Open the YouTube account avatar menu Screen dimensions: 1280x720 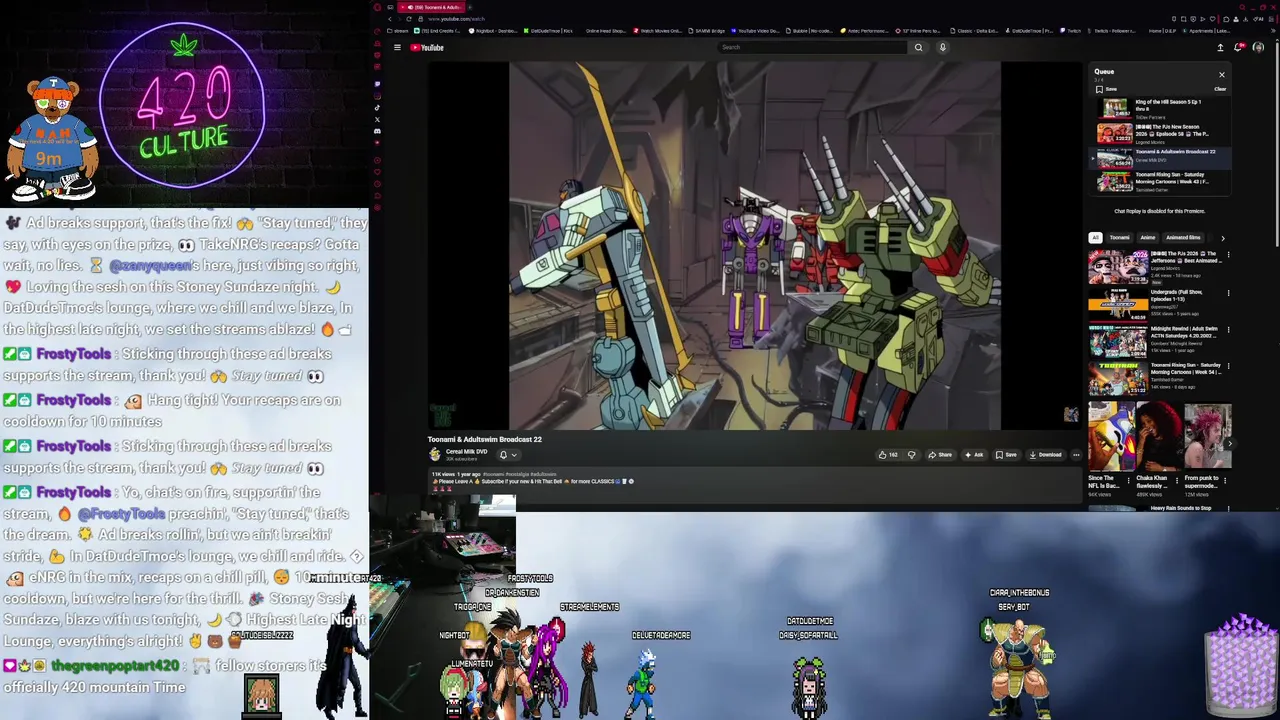(x=1258, y=47)
